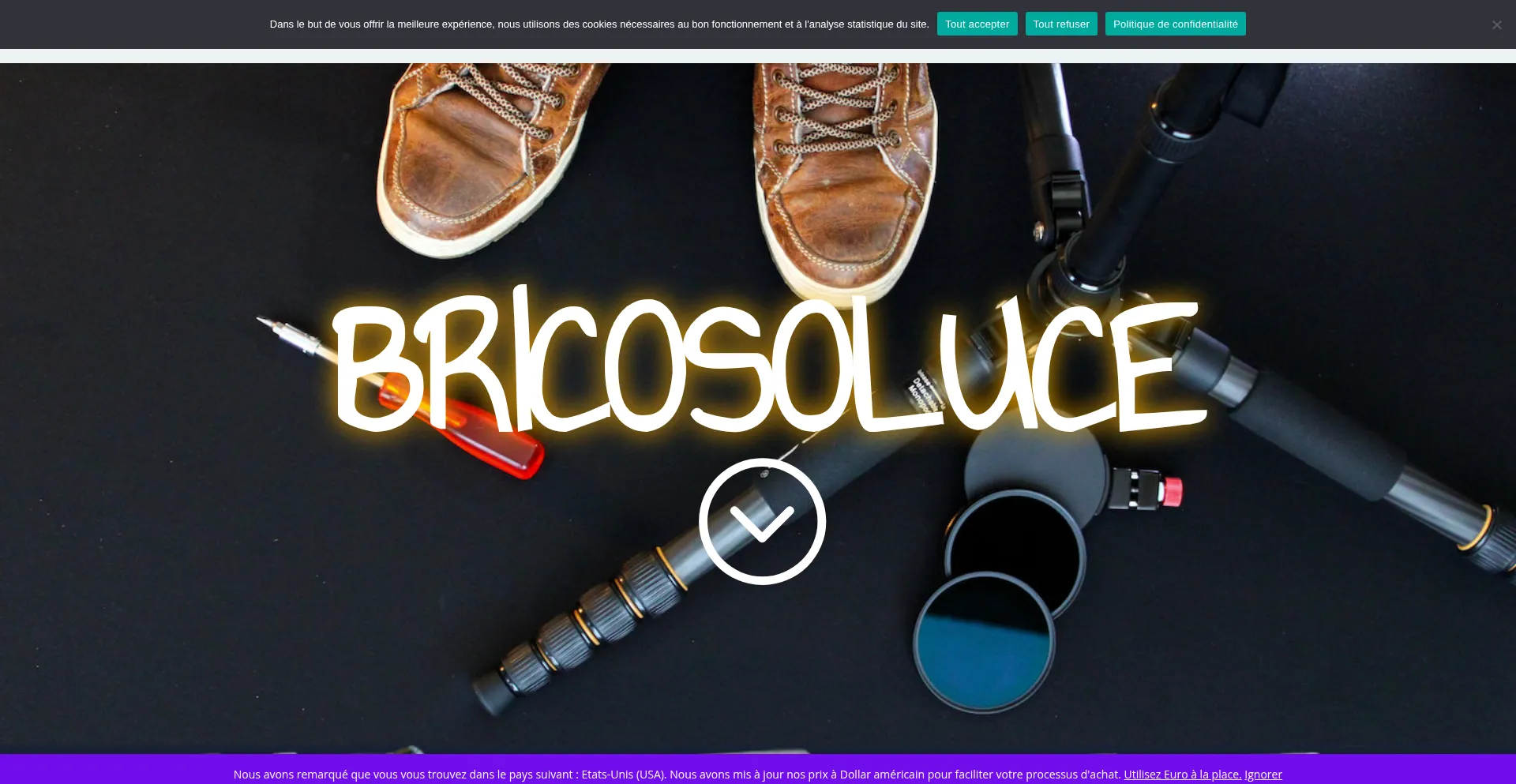Click the glowing BRICOSOLUCE logo title
Image resolution: width=1516 pixels, height=784 pixels.
(770, 363)
